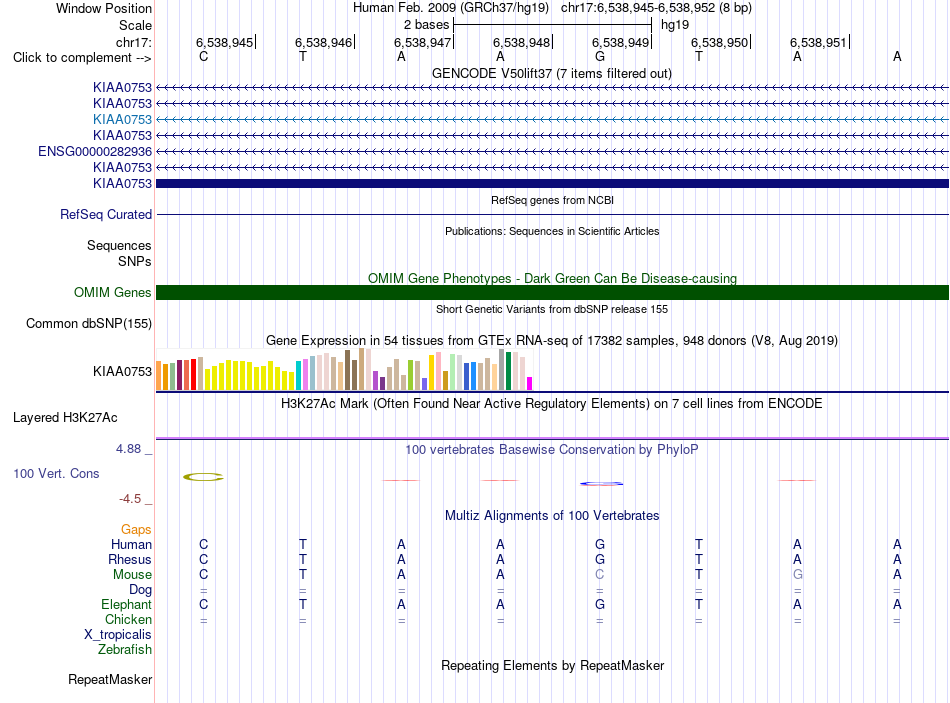950x703 pixels.
Task: Click the gray G in the Mouse row
Action: pyautogui.click(x=798, y=575)
